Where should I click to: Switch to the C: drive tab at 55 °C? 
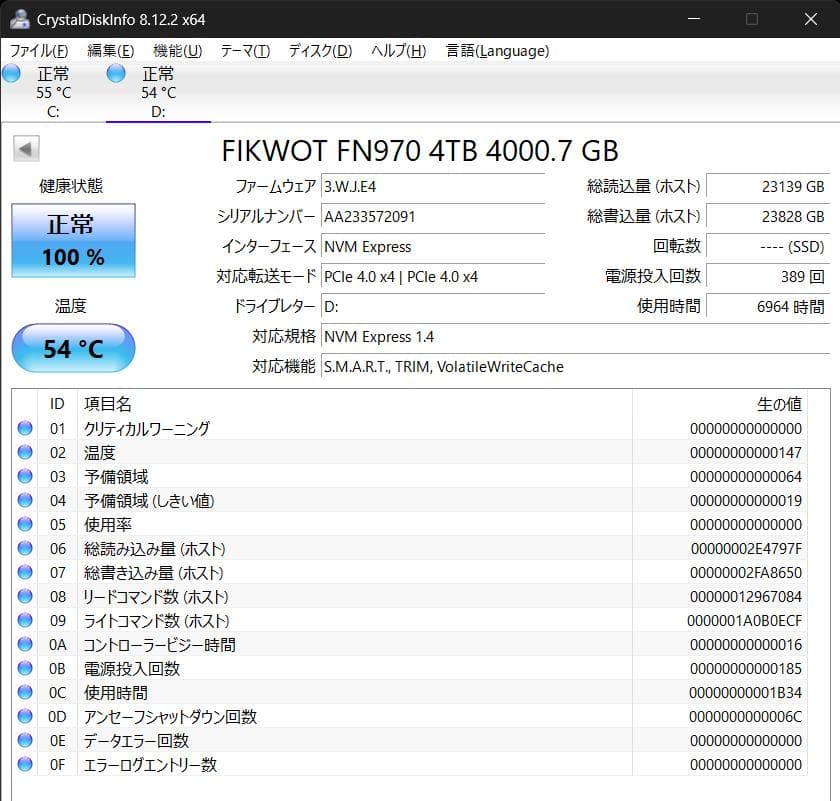[x=53, y=92]
